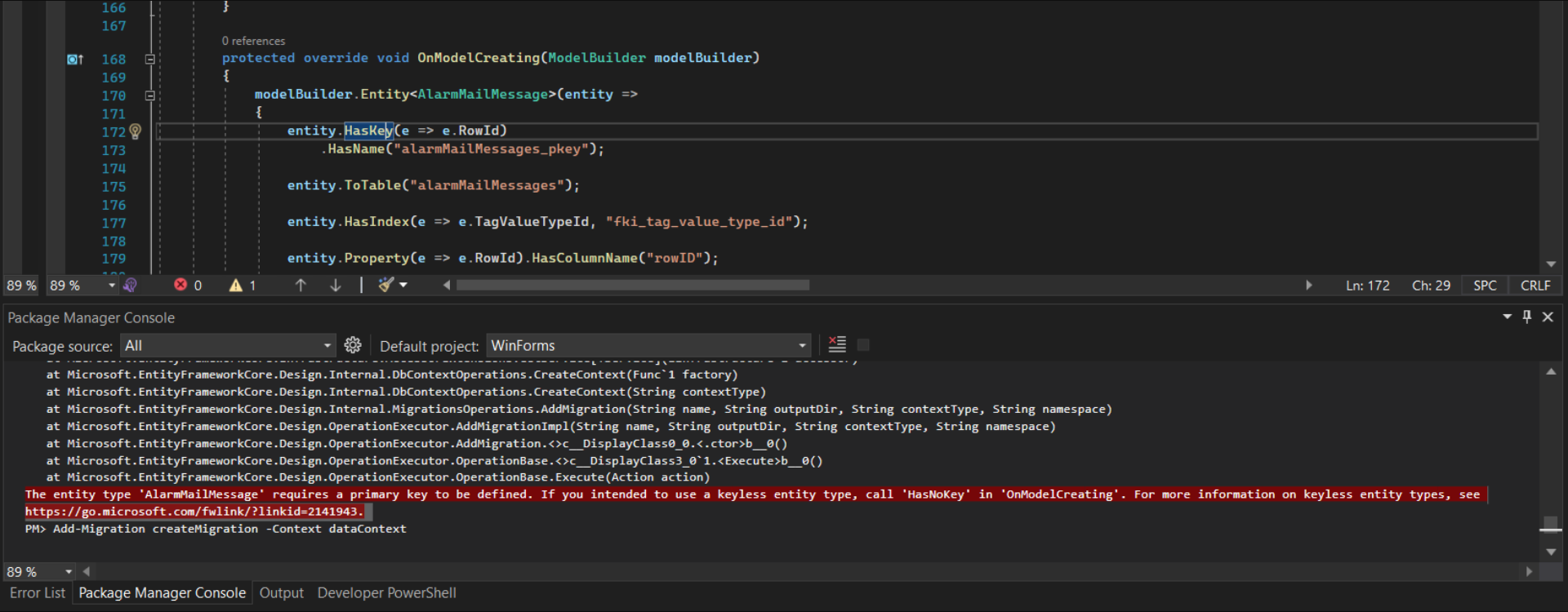Image resolution: width=1568 pixels, height=612 pixels.
Task: Open the go.microsoft.com fwlink URL in console
Action: tap(194, 512)
